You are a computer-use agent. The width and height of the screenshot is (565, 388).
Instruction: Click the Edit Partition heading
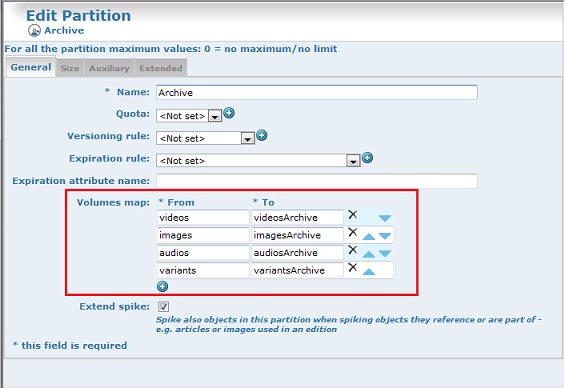[79, 15]
